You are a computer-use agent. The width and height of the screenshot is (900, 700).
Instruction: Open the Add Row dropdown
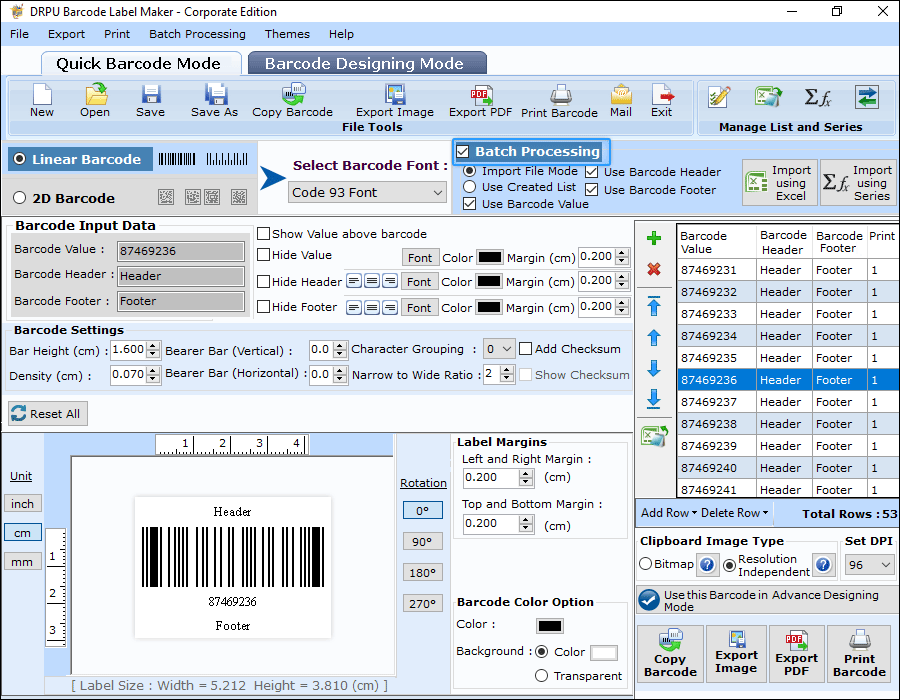669,513
